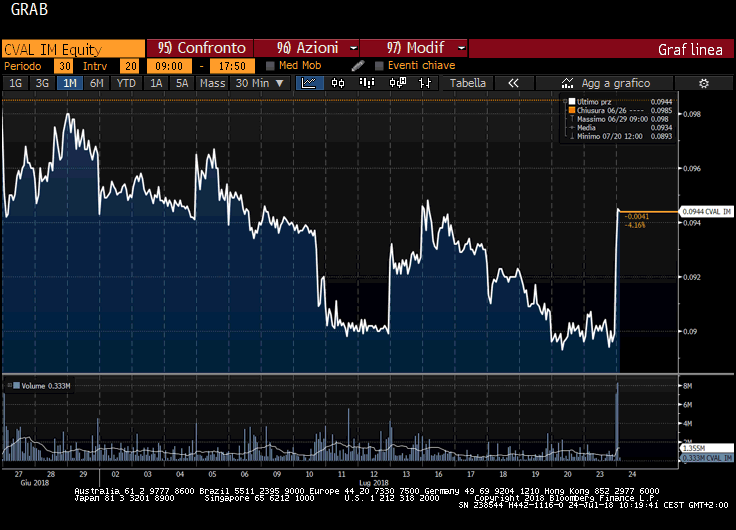
Task: Click the GRAB heading text
Action: click(x=29, y=9)
